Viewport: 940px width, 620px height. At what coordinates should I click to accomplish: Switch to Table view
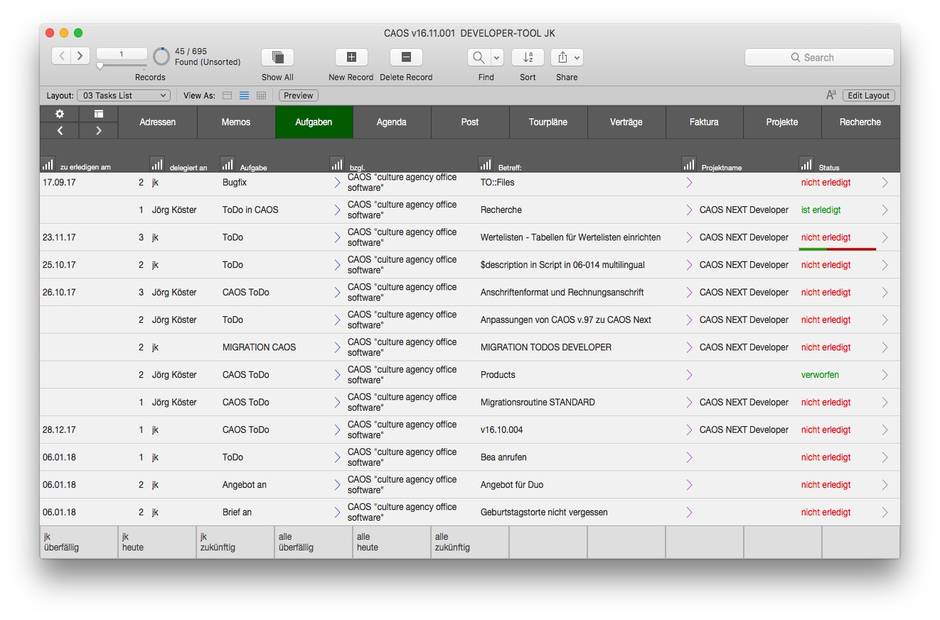[261, 95]
